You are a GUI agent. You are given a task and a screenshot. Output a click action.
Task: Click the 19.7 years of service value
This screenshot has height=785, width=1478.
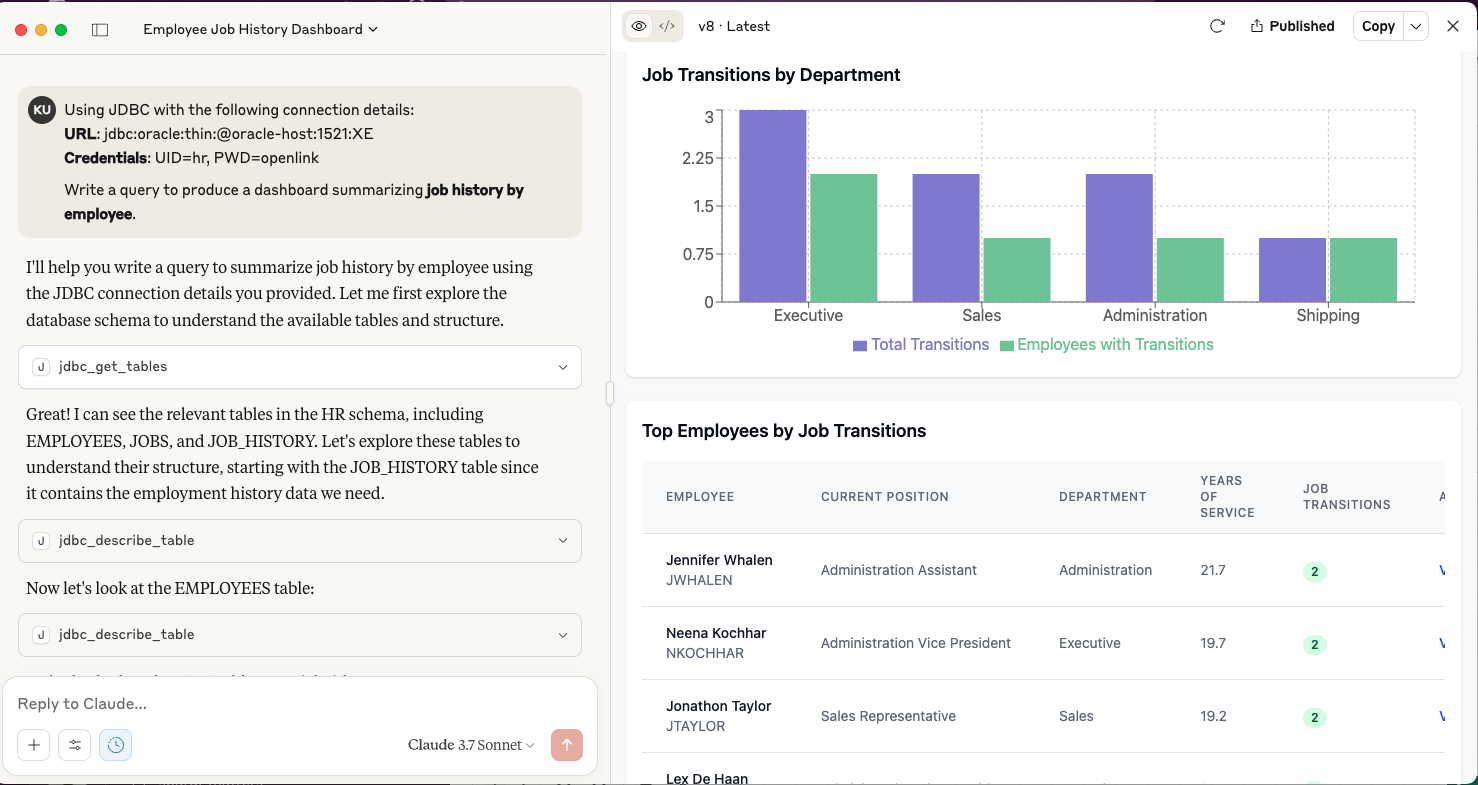click(x=1213, y=643)
